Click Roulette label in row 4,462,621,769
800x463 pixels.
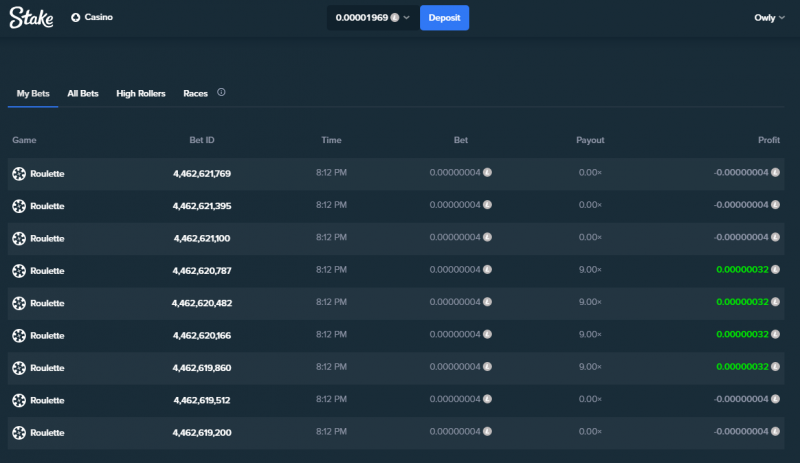47,174
